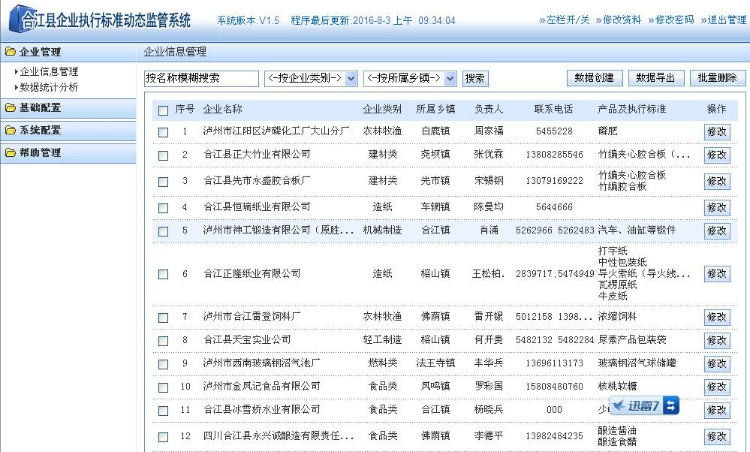The height and width of the screenshot is (452, 750).
Task: Click 修改 for row 12 四川合江县永兴诚酿造
Action: click(717, 436)
